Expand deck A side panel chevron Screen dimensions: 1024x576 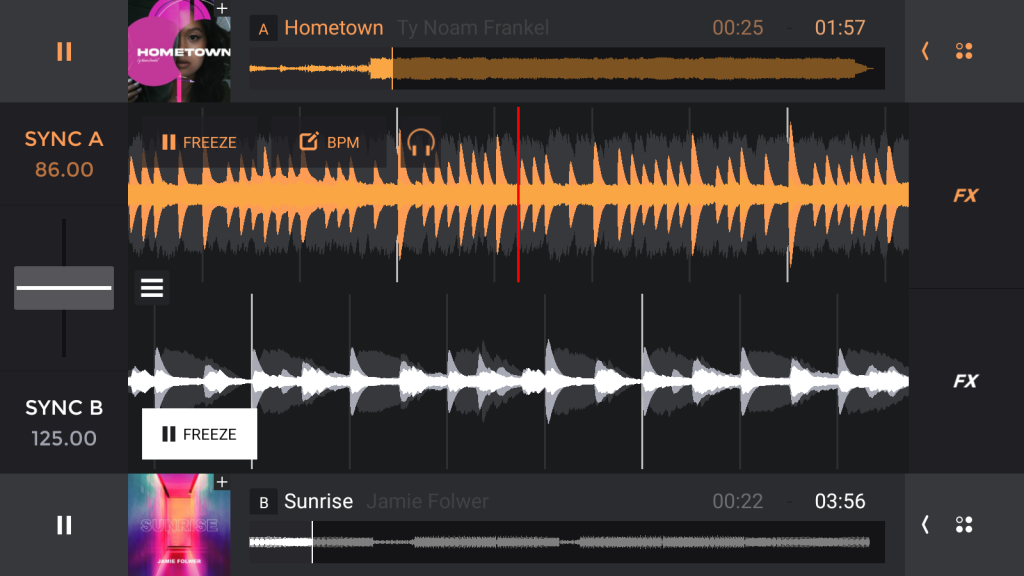click(x=925, y=51)
